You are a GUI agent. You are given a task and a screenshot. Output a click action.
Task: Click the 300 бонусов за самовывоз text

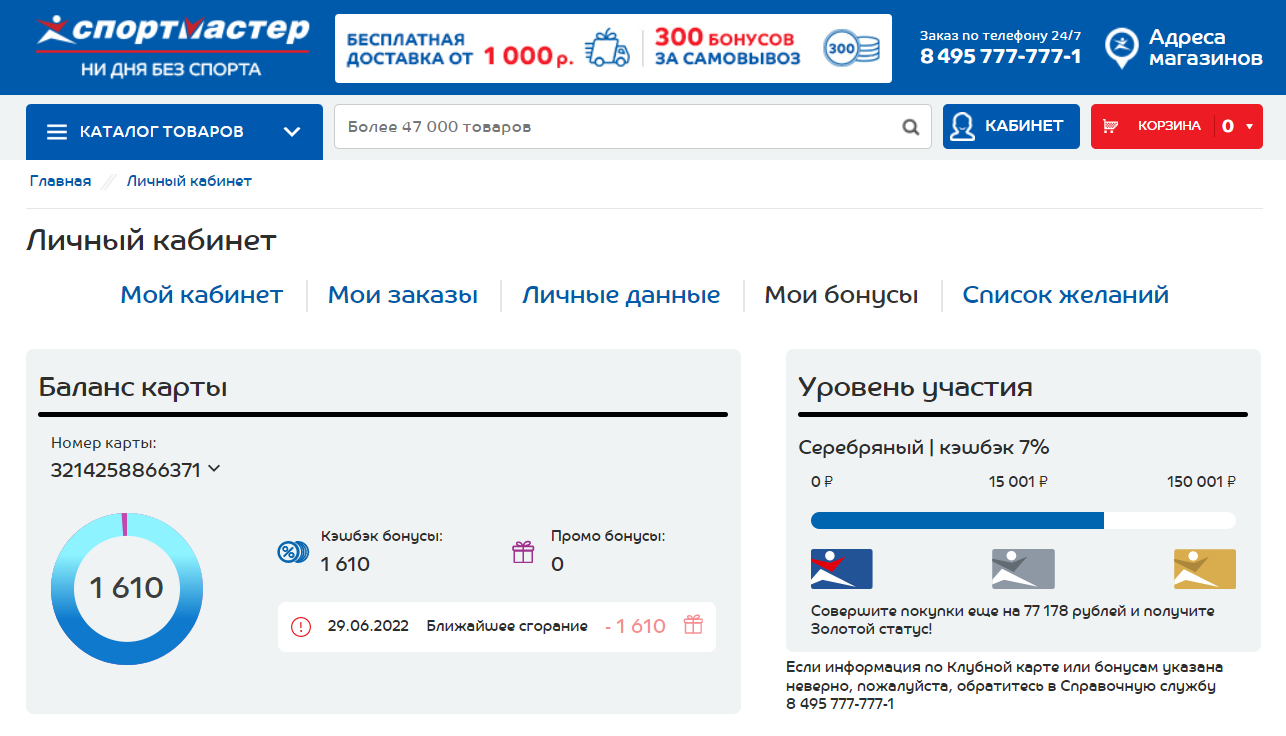727,48
